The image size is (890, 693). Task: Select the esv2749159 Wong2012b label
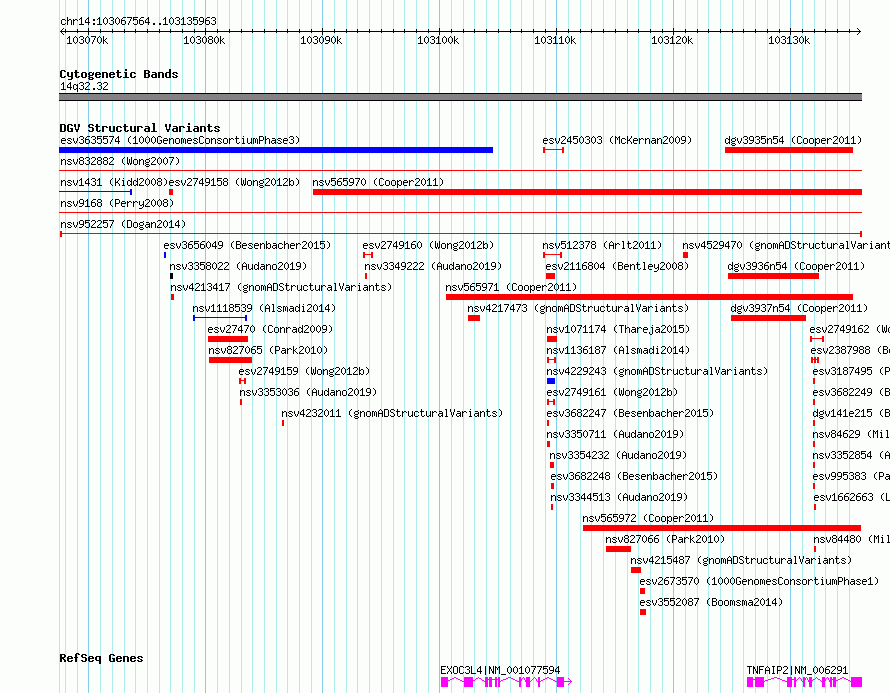tap(304, 371)
